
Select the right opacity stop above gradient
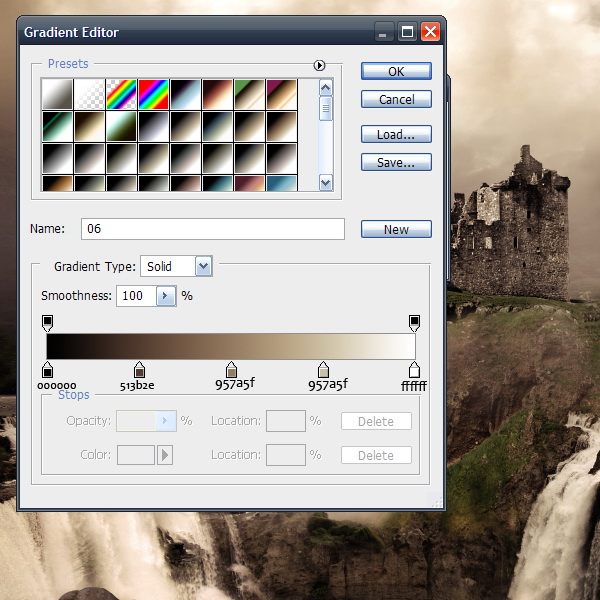coord(414,322)
